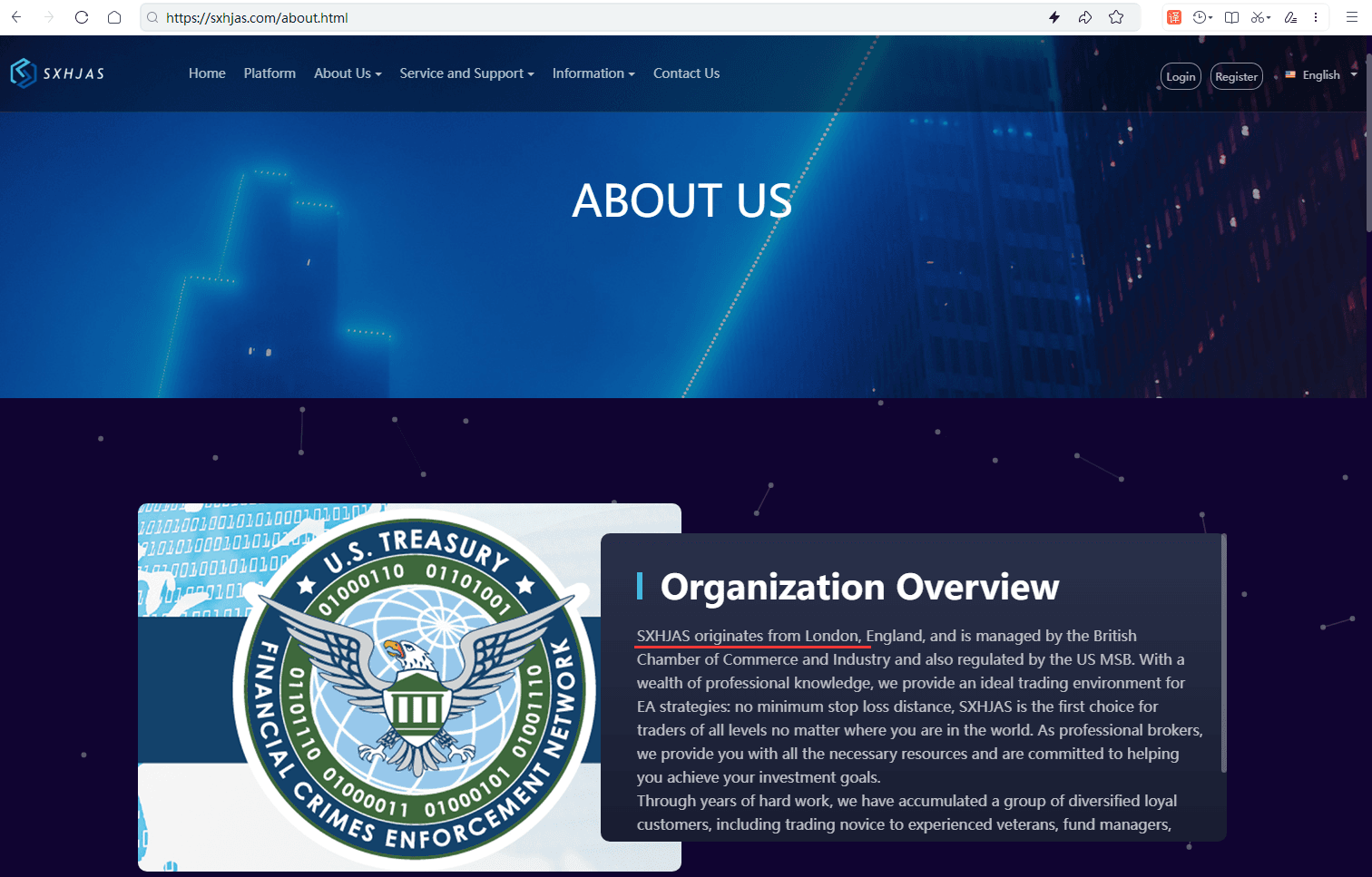Expand the history icon dropdown arrow

click(x=1210, y=18)
